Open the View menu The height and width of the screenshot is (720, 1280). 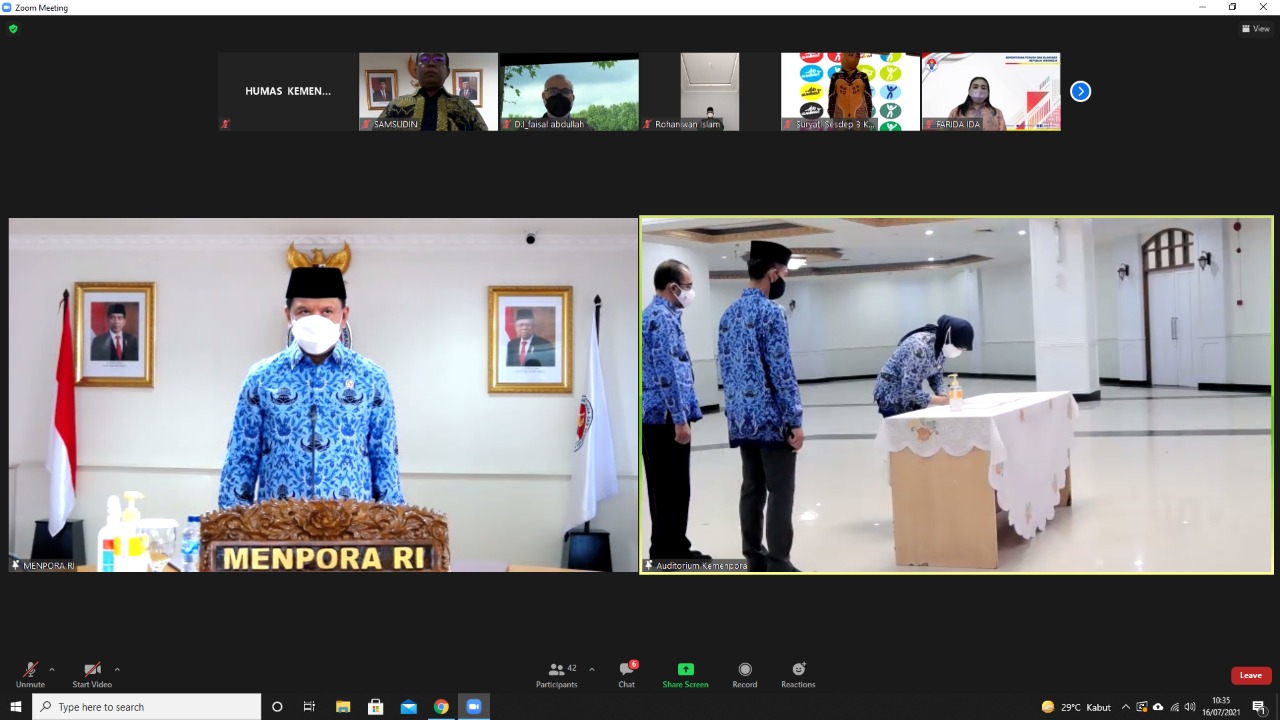1255,28
